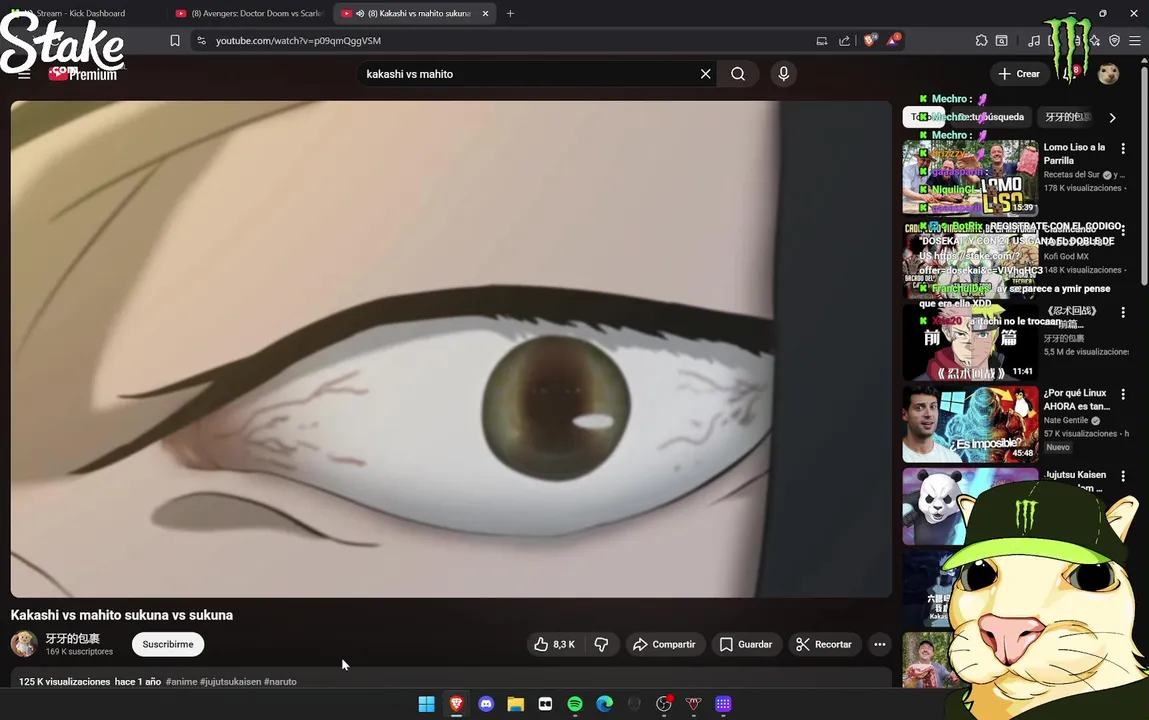
Task: Click the Crear button
Action: pyautogui.click(x=1019, y=74)
